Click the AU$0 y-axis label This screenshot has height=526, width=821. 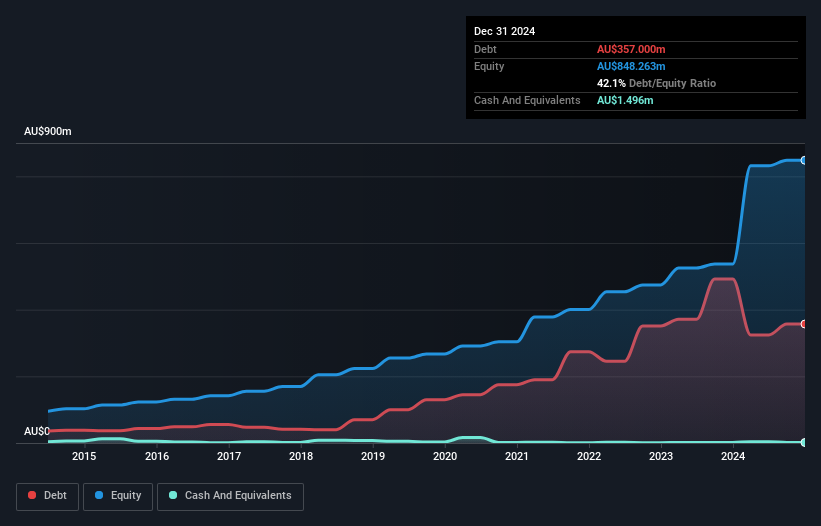point(37,431)
